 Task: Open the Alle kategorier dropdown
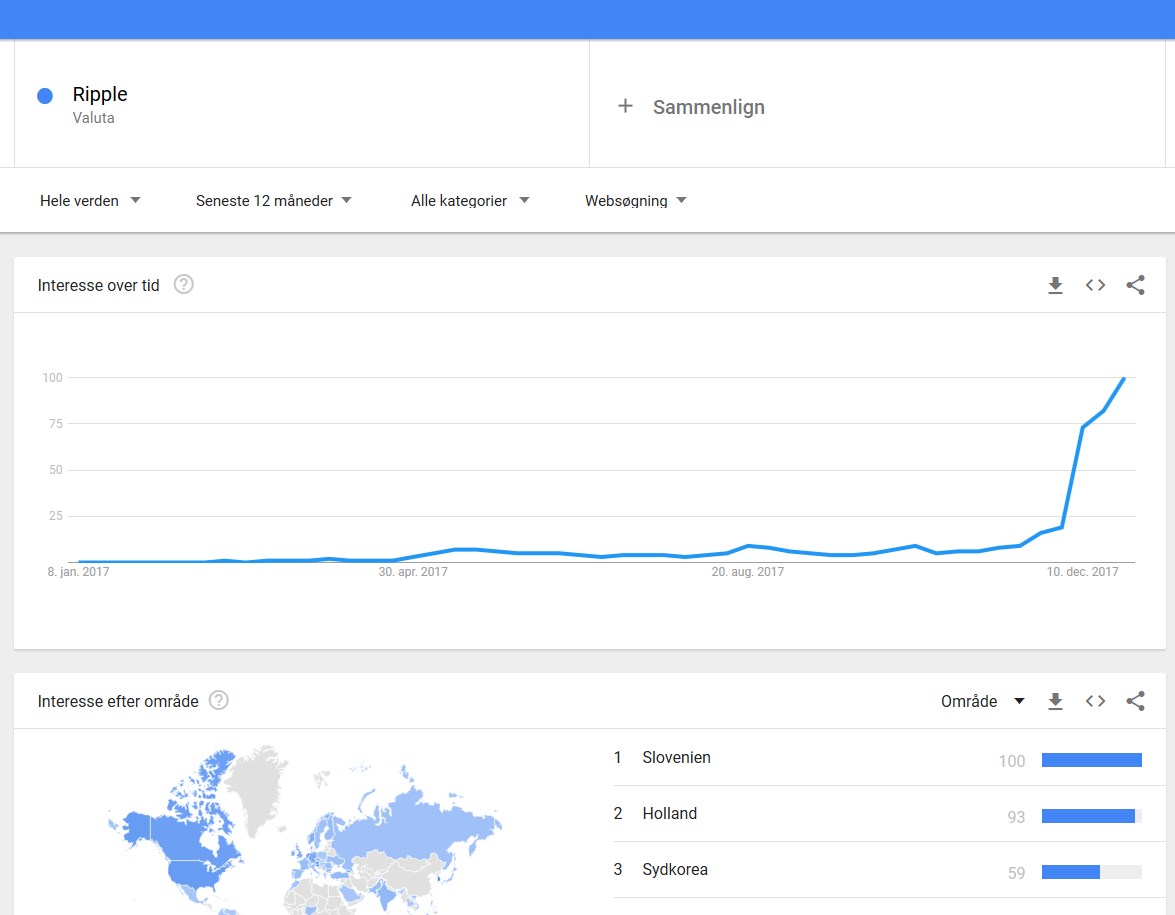470,201
